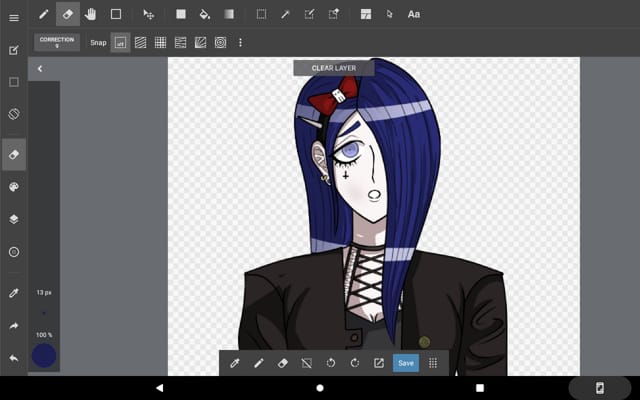Open the hamburger main menu
This screenshot has height=400, width=640.
14,17
